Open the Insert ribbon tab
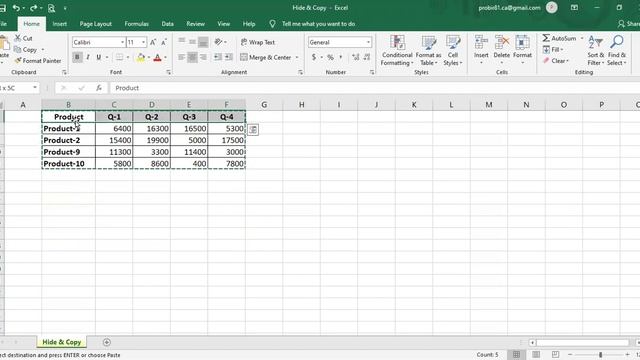The image size is (640, 360). [60, 24]
